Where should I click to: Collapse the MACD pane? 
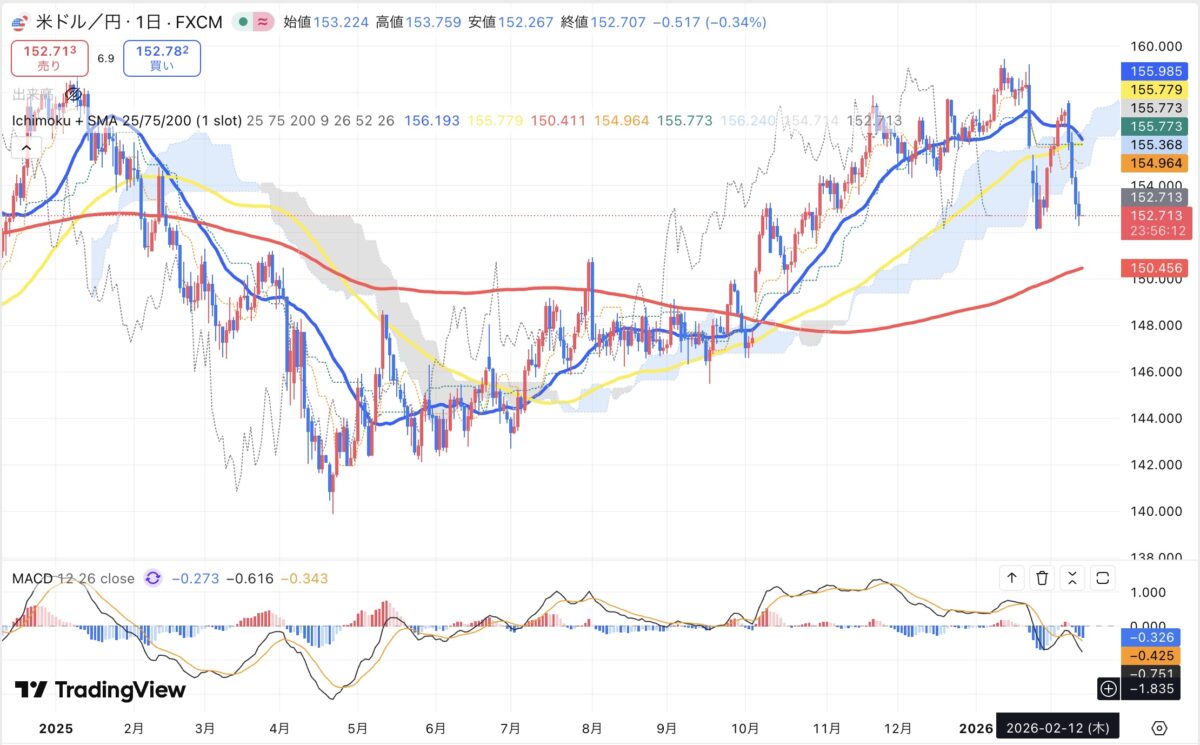tap(1072, 577)
